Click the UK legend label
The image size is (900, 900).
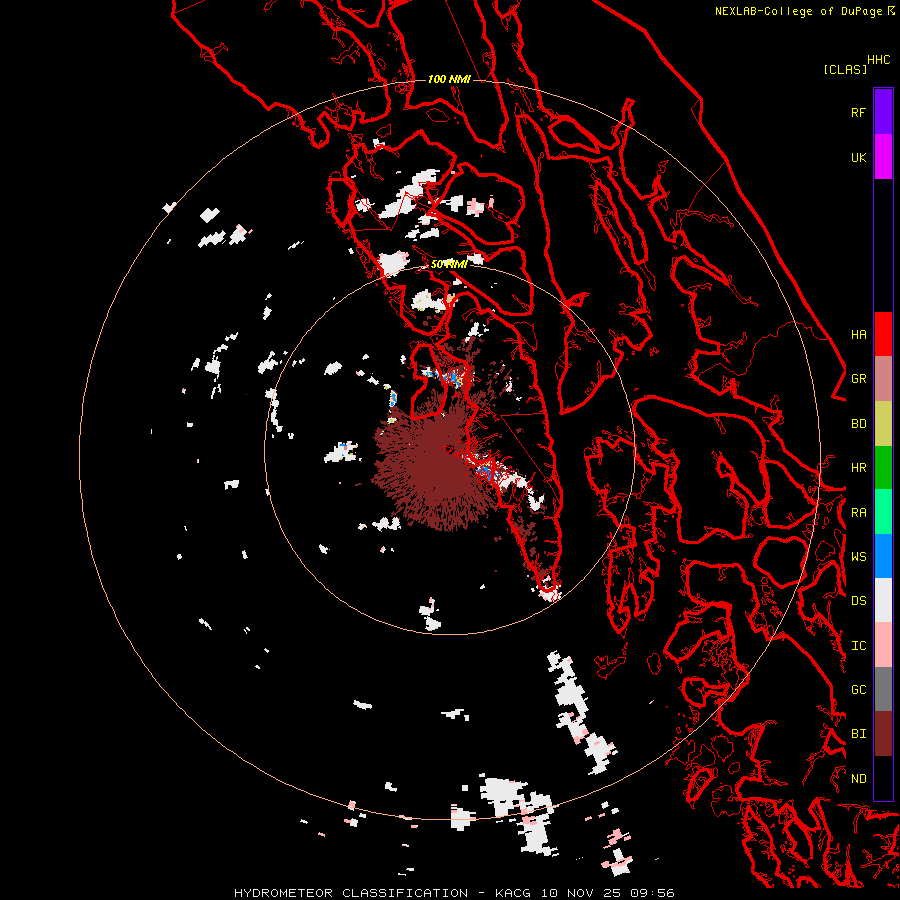tap(858, 157)
